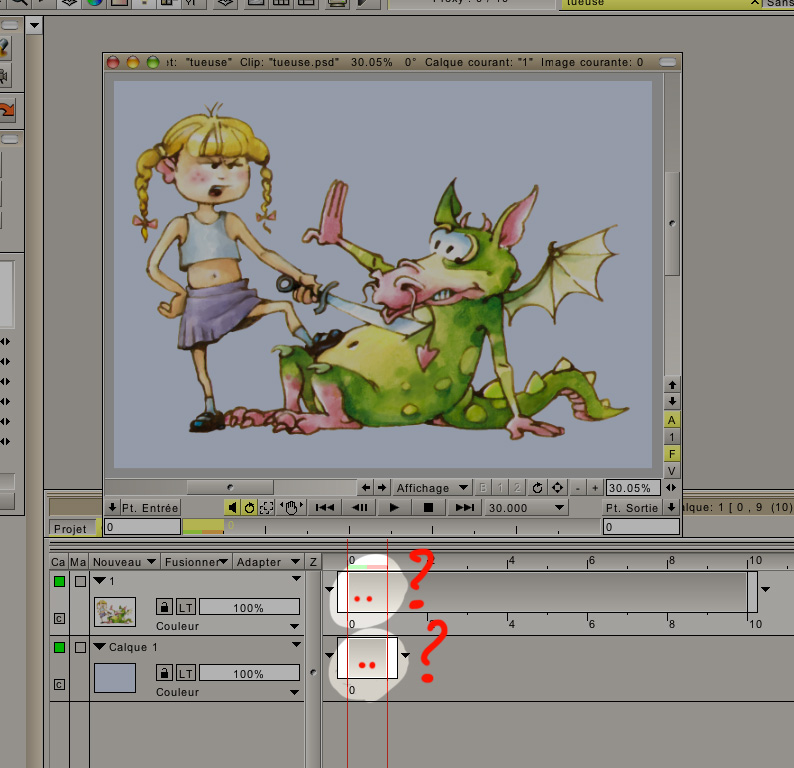Click the 30.05% zoom value field

point(633,488)
